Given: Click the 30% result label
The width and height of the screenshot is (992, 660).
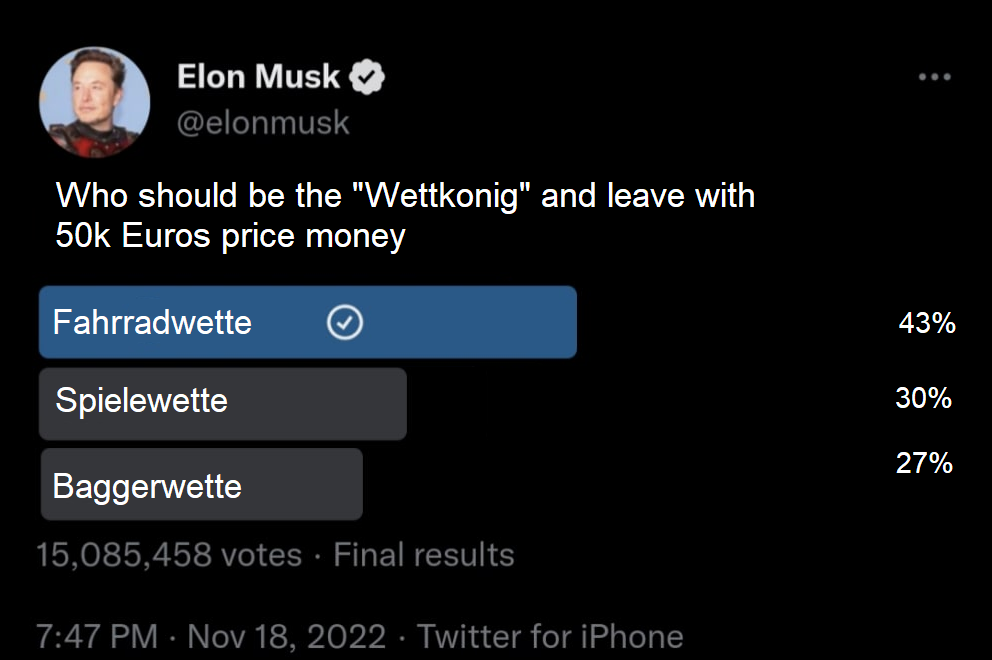Looking at the screenshot, I should (x=923, y=398).
